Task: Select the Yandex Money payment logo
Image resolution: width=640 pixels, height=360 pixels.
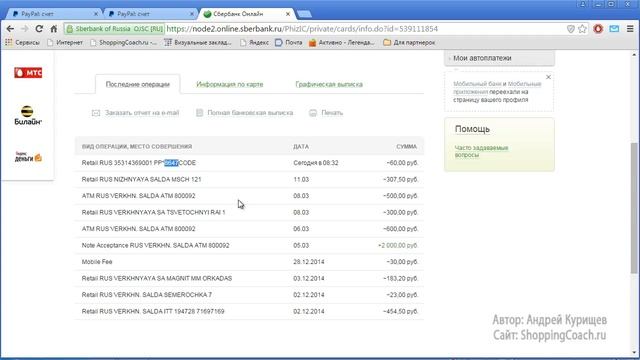Action: coord(28,157)
